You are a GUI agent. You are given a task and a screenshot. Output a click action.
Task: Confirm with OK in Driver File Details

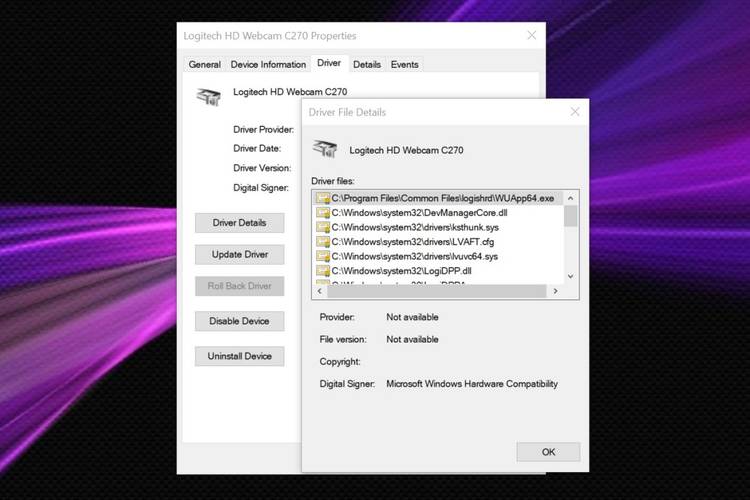tap(548, 452)
